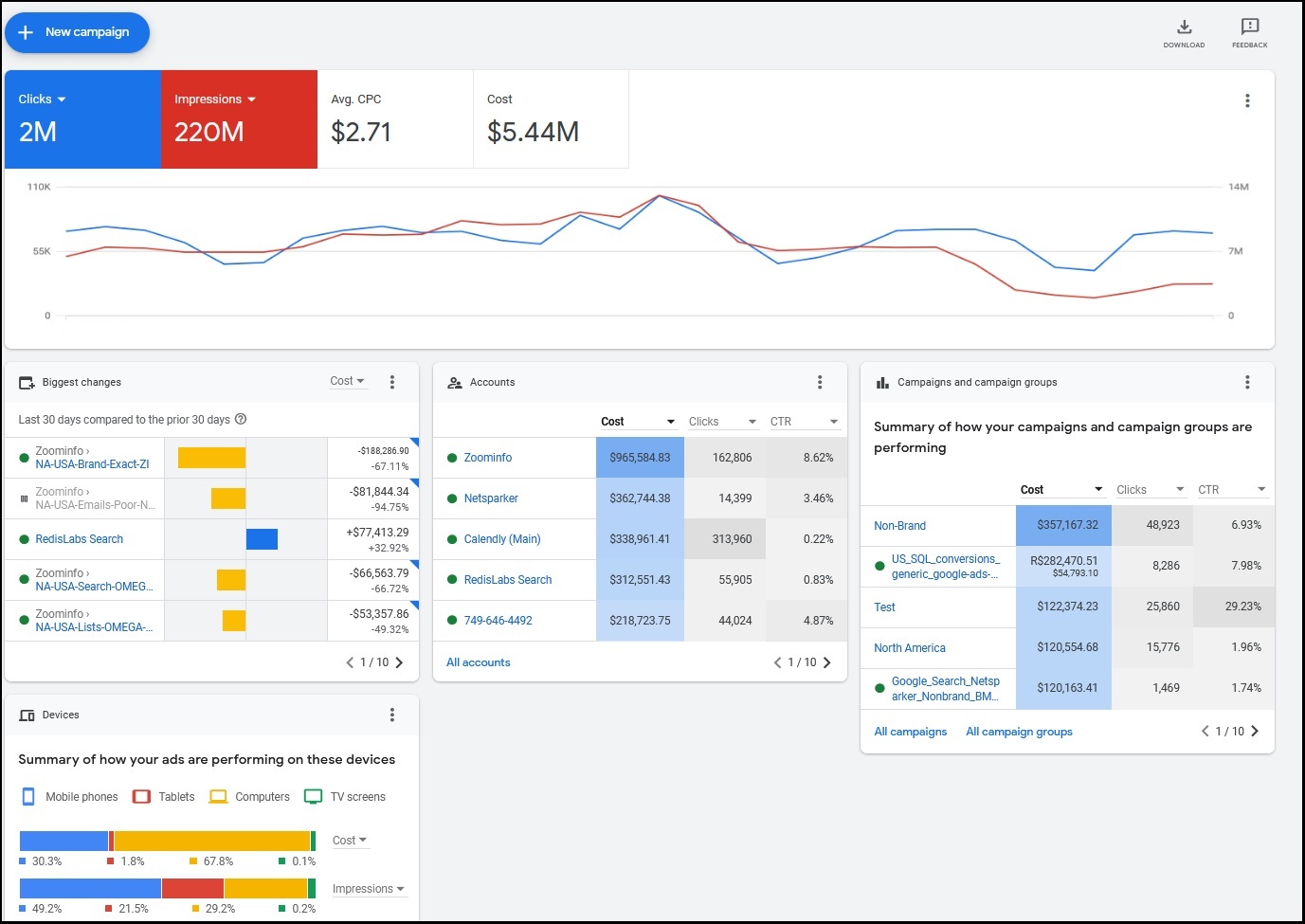This screenshot has width=1305, height=924.
Task: Click help icon beside 30-day comparison text
Action: tap(241, 419)
